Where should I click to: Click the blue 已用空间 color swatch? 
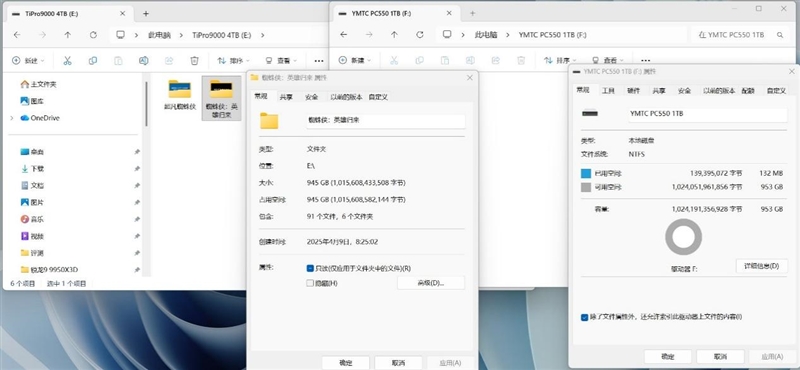586,174
